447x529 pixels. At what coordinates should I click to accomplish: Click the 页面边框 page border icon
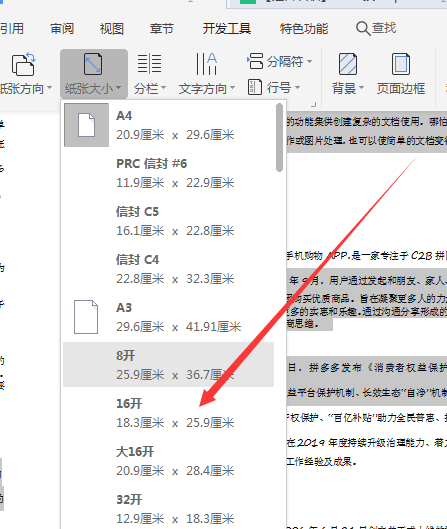(x=401, y=64)
